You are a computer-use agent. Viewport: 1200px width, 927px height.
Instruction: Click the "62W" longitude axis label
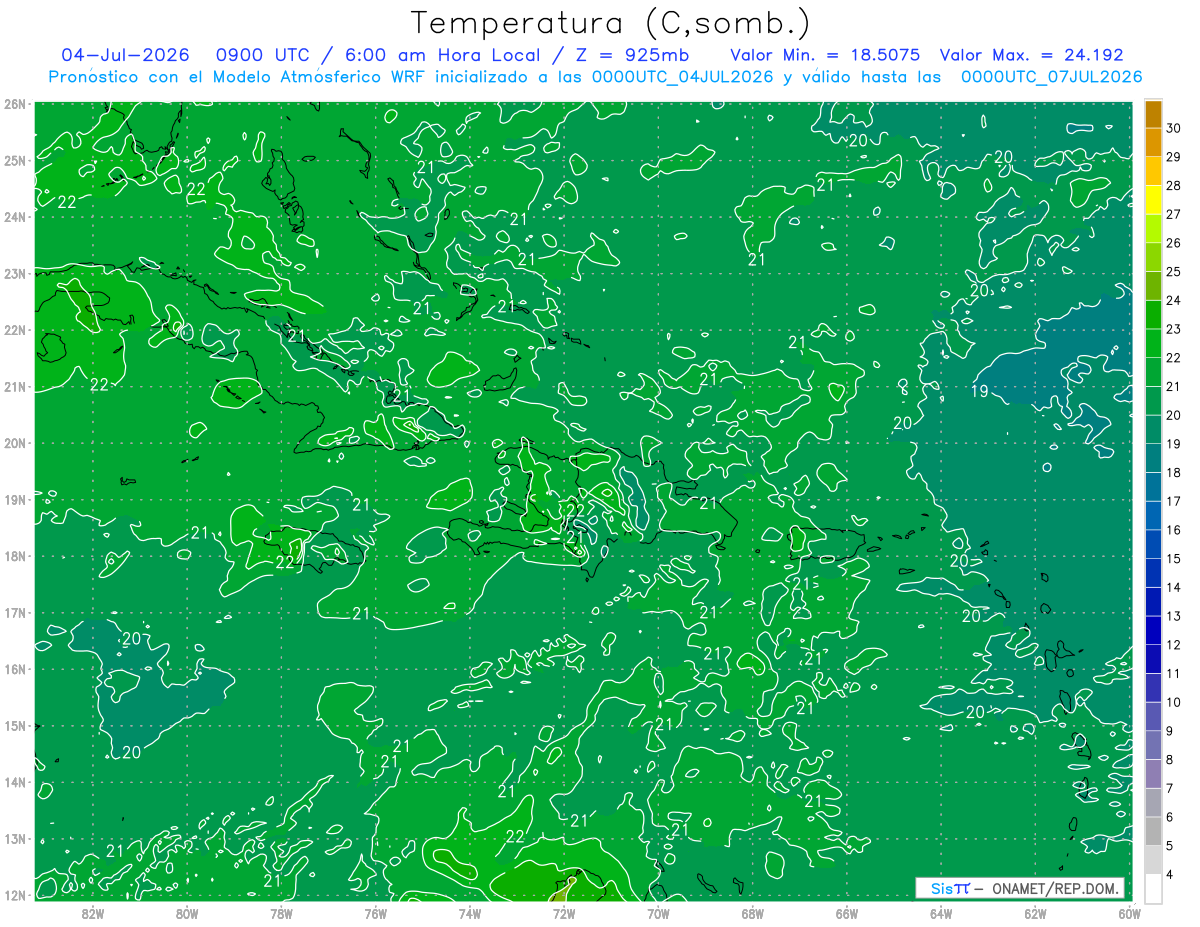click(x=1035, y=913)
